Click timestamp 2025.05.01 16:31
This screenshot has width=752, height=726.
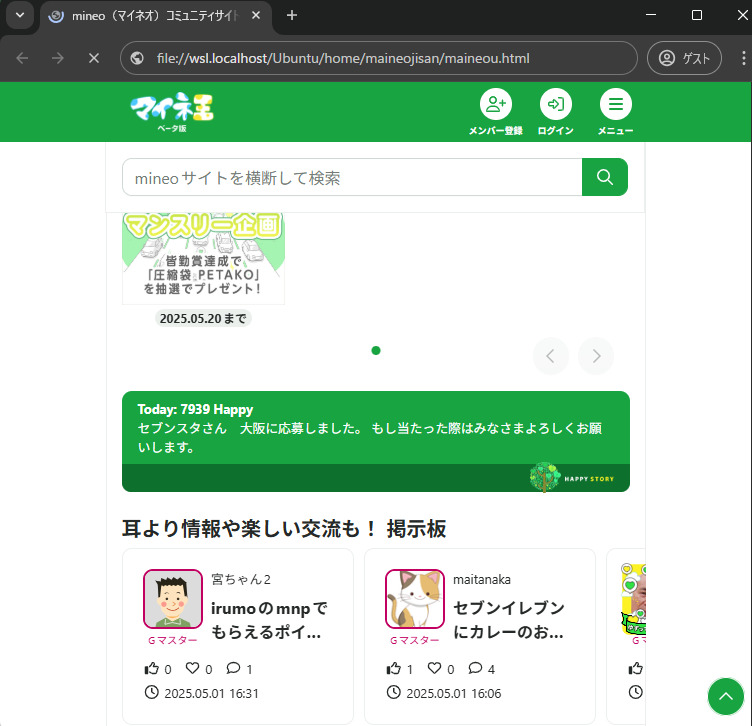tap(212, 693)
